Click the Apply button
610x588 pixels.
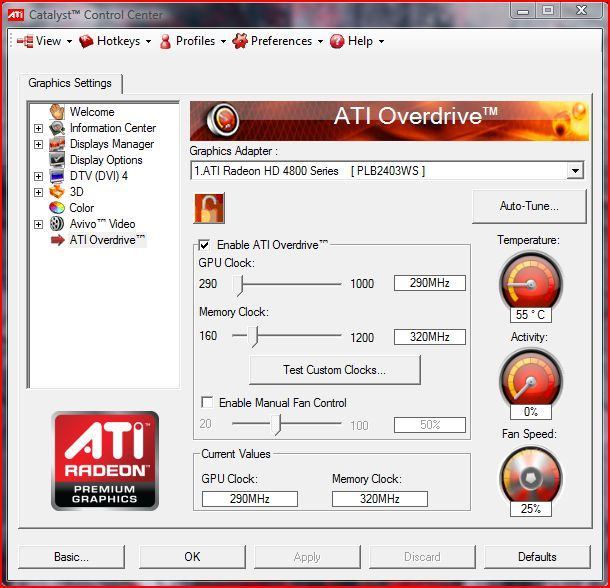point(307,557)
